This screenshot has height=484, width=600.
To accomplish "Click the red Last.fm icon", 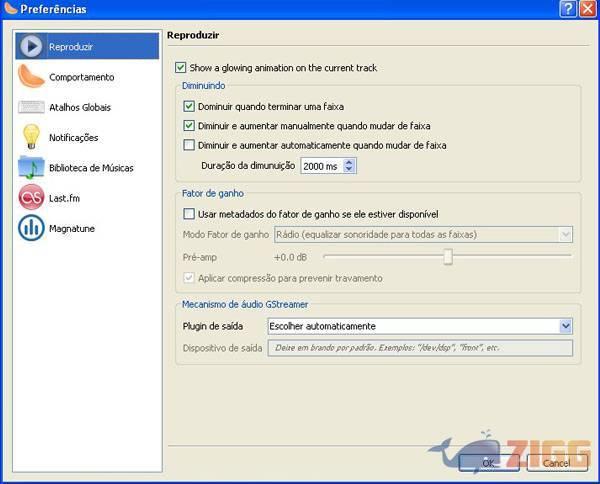I will click(x=31, y=198).
